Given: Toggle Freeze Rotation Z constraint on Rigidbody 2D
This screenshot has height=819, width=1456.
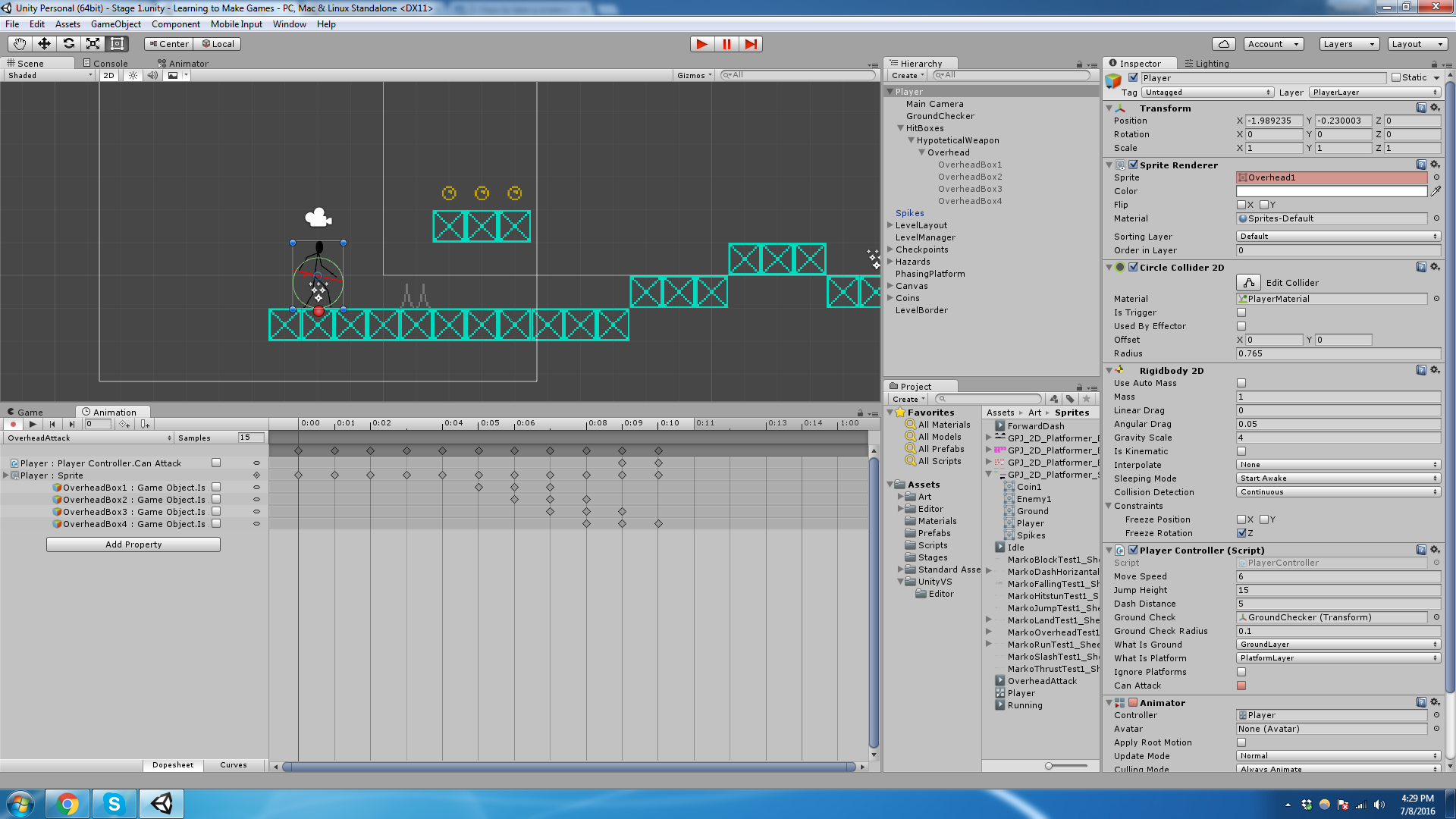Looking at the screenshot, I should pos(1241,533).
